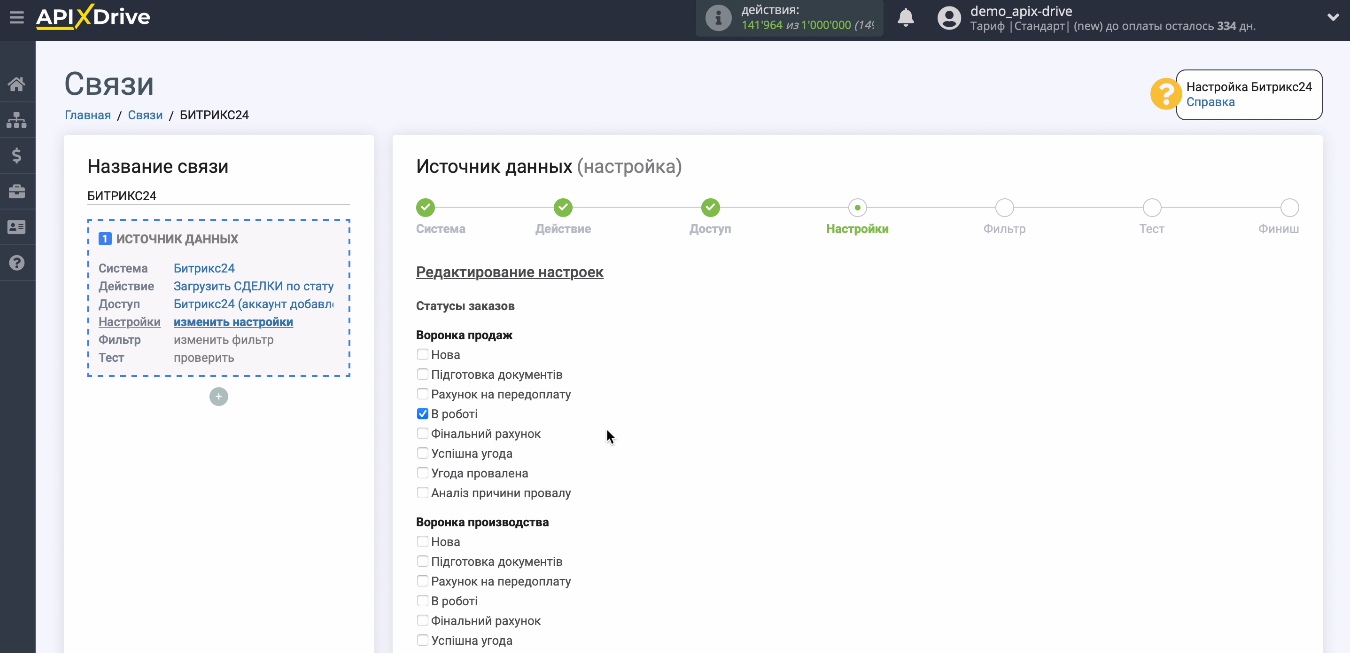This screenshot has height=653, width=1350.
Task: Click the Система step label
Action: point(441,229)
